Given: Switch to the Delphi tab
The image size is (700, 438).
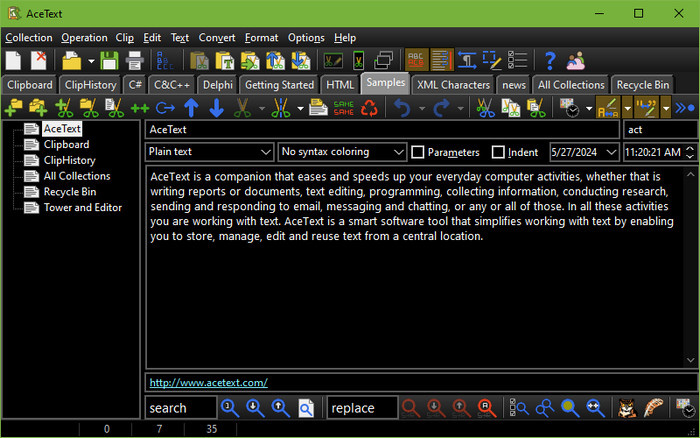Looking at the screenshot, I should [217, 85].
